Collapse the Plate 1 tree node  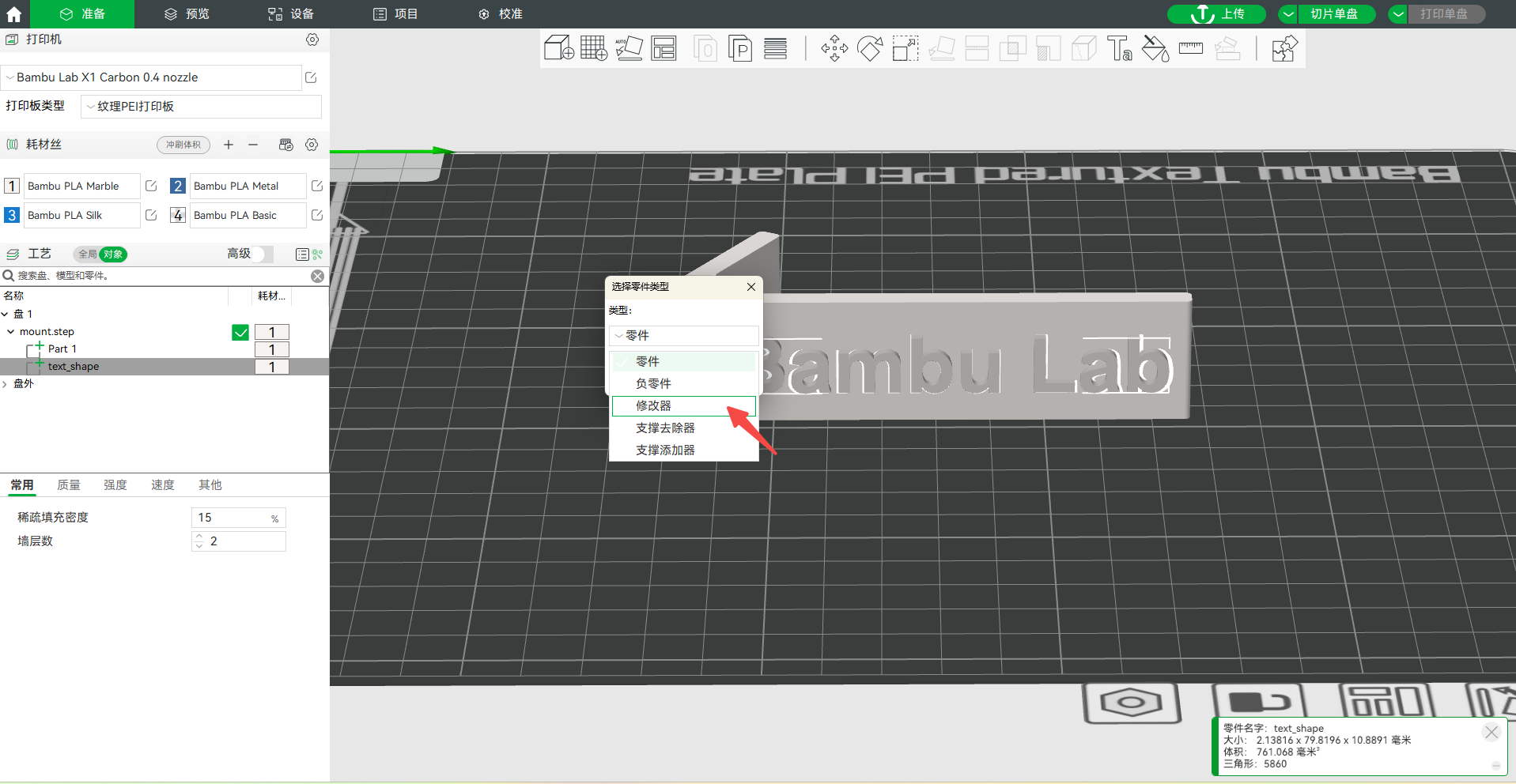pyautogui.click(x=5, y=315)
